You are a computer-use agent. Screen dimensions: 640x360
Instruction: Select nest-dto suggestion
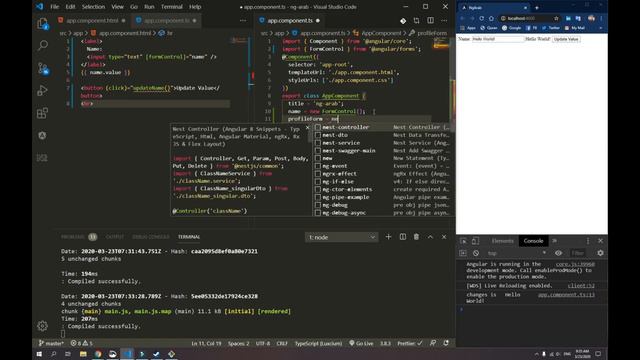pyautogui.click(x=382, y=135)
